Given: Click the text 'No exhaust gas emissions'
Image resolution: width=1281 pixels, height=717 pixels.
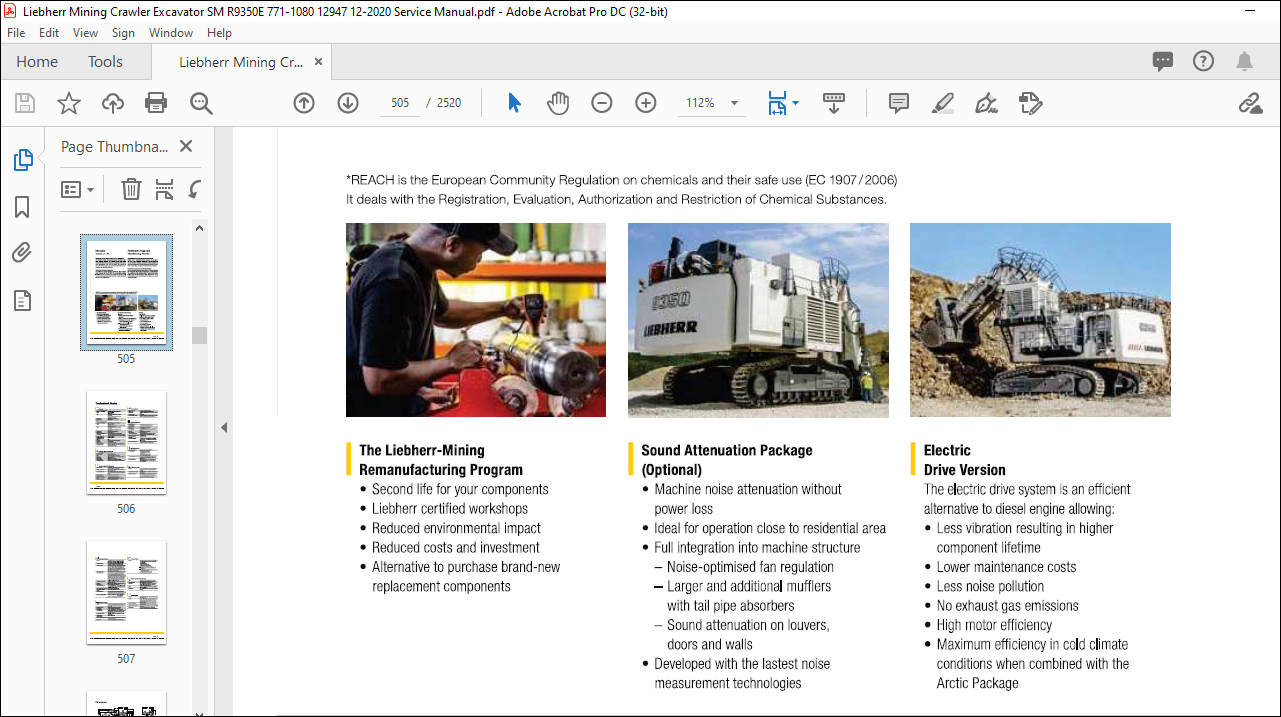Looking at the screenshot, I should tap(1008, 606).
